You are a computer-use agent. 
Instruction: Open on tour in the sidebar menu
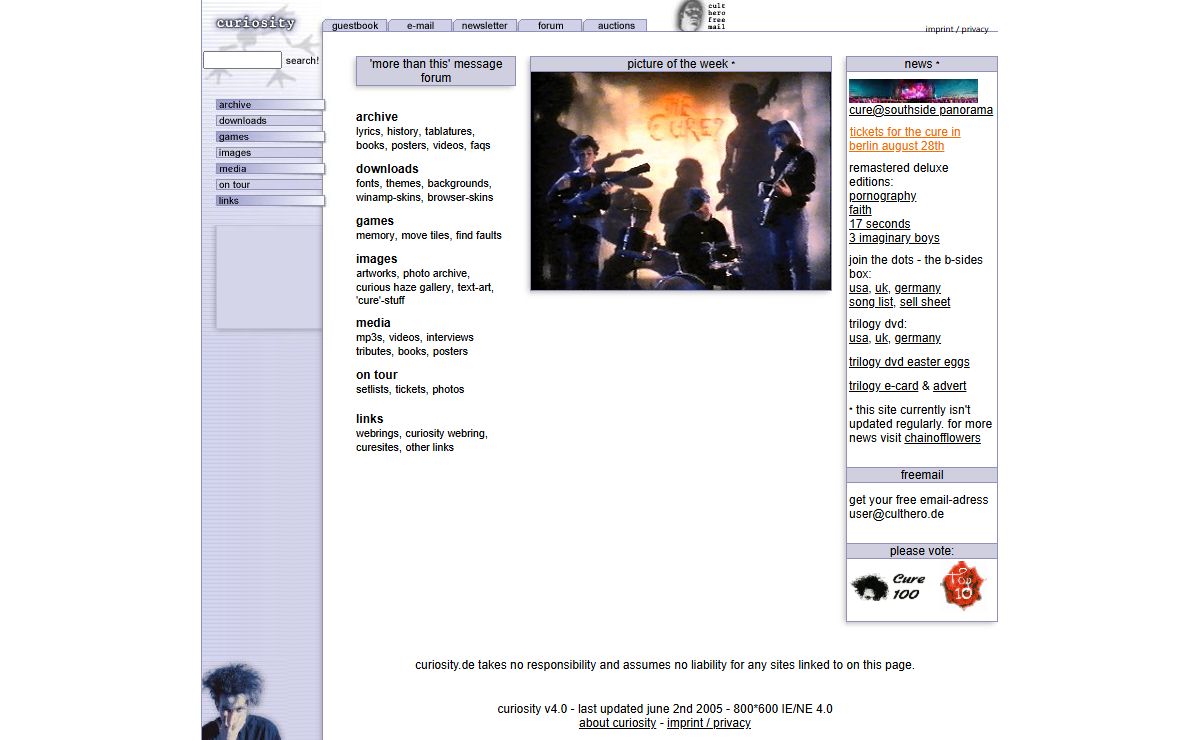pos(269,185)
